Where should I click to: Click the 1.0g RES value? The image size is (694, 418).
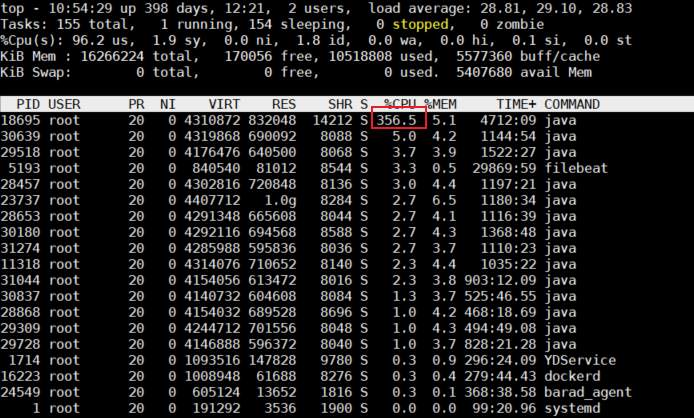pos(280,201)
